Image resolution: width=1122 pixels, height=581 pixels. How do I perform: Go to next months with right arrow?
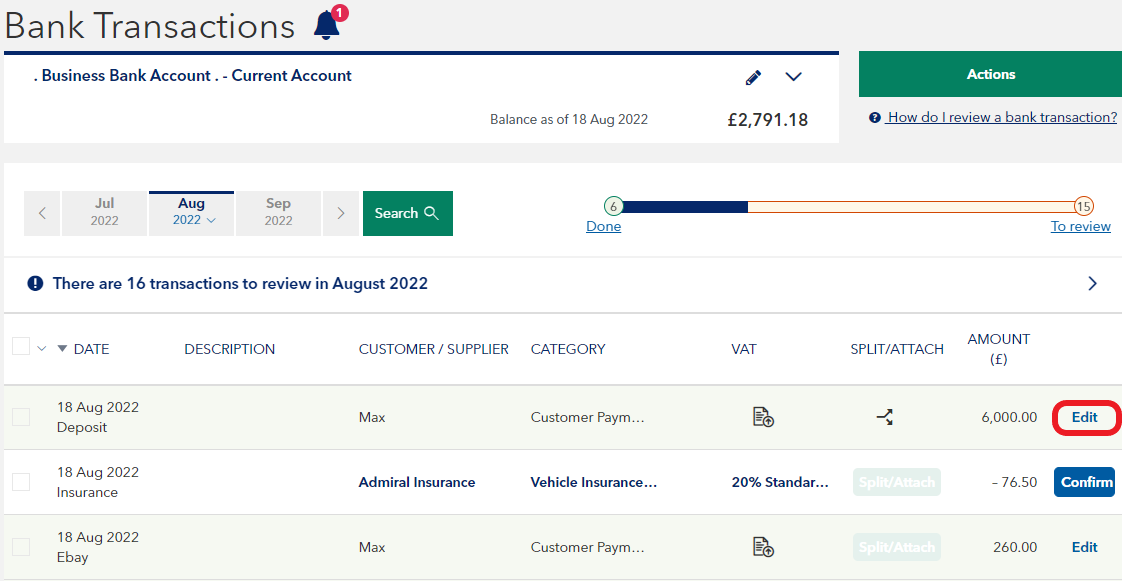[341, 213]
